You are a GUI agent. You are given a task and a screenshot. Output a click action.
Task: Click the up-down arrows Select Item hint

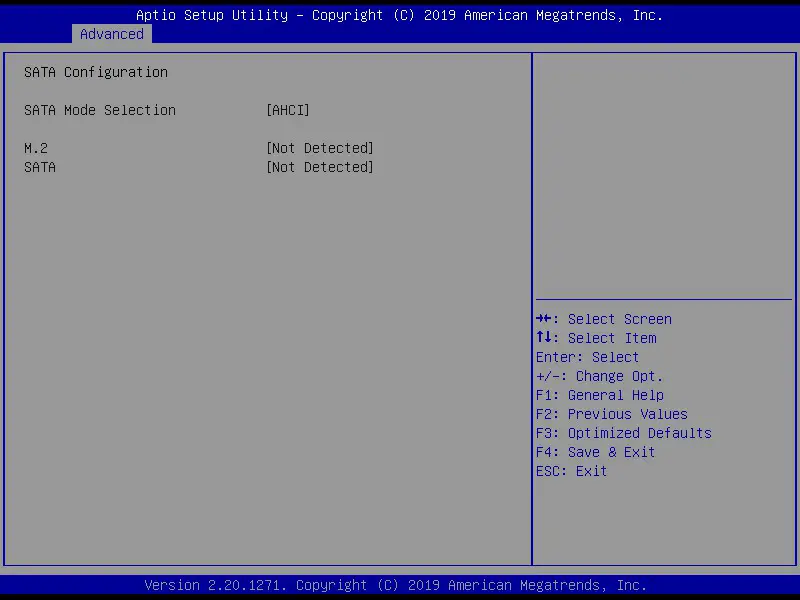596,338
